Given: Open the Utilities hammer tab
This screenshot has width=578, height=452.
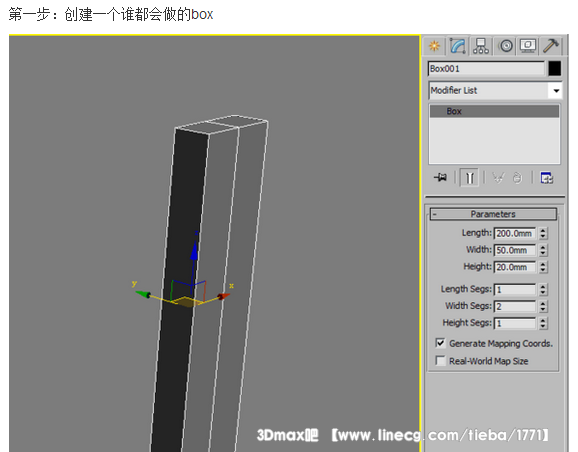Looking at the screenshot, I should pyautogui.click(x=551, y=46).
